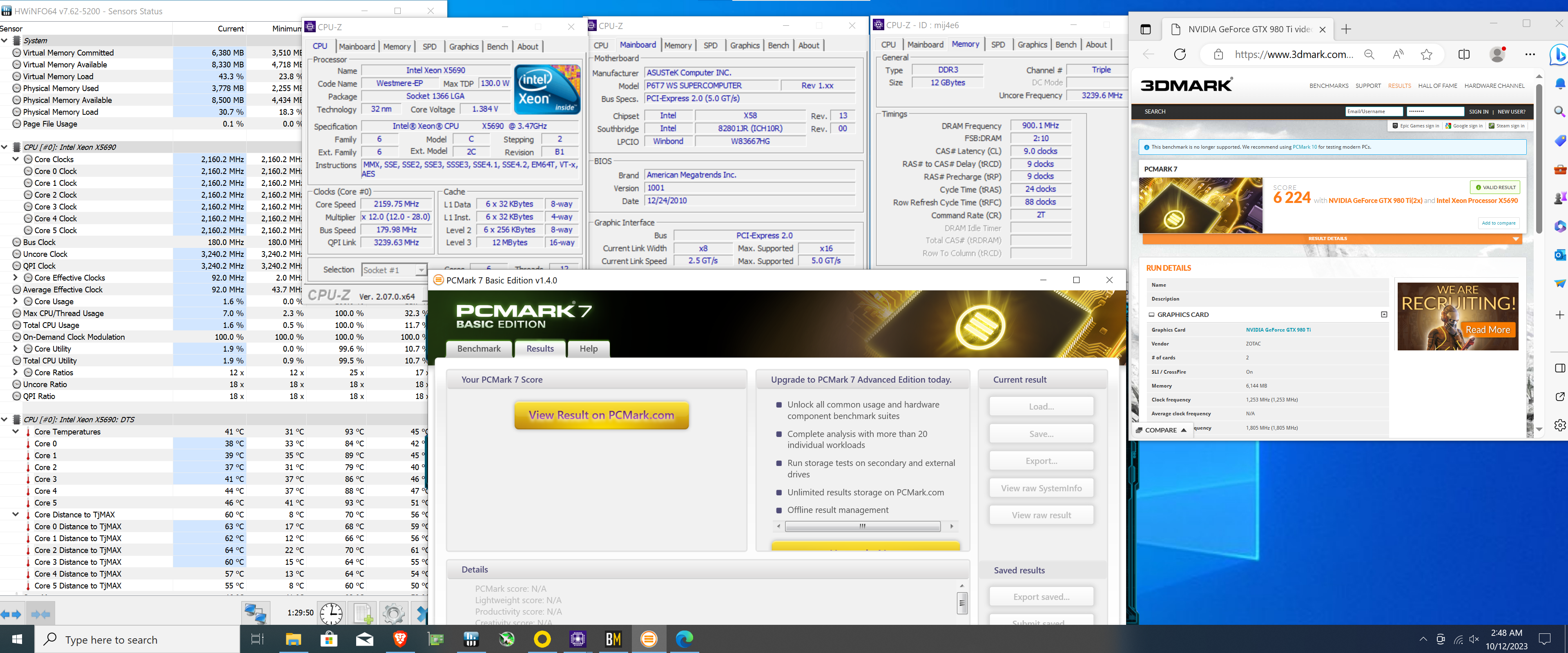Open Bench tab in second CPU-Z window

click(778, 45)
